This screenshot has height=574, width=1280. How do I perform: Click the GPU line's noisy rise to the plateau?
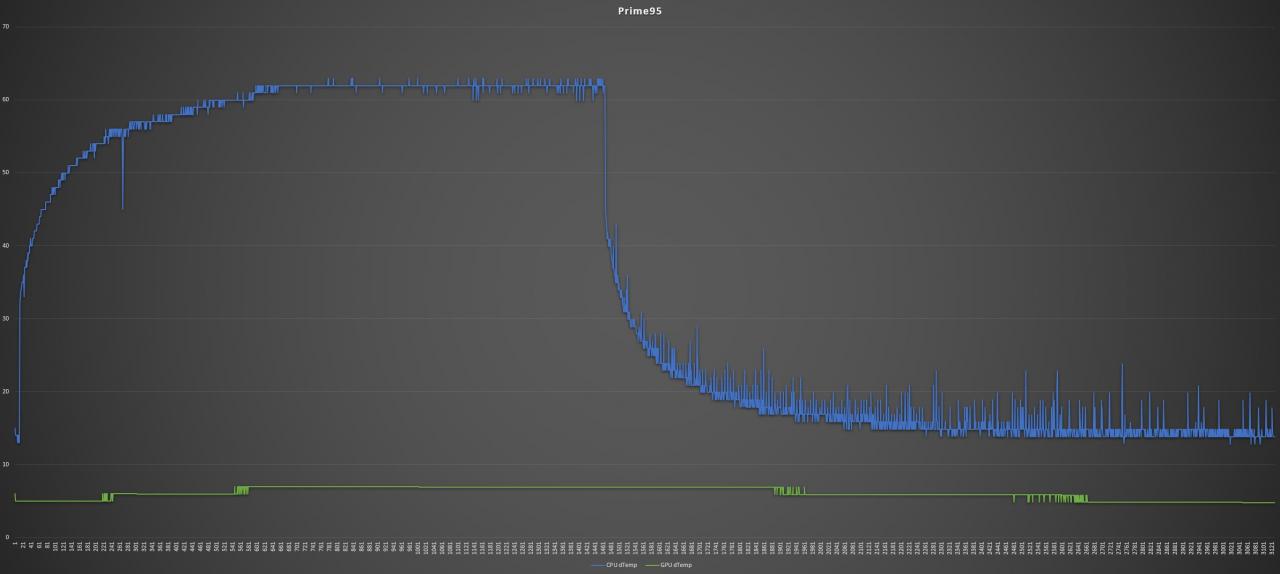pos(241,490)
